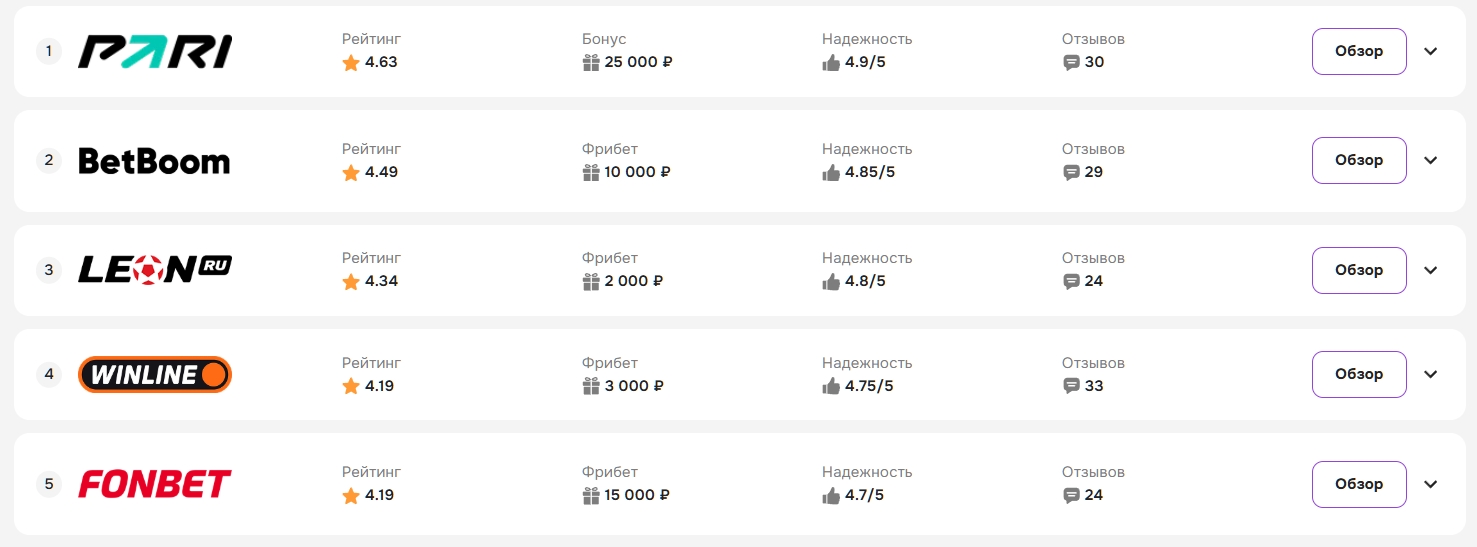Image resolution: width=1477 pixels, height=547 pixels.
Task: Expand the Fonbet row chevron
Action: click(x=1431, y=485)
